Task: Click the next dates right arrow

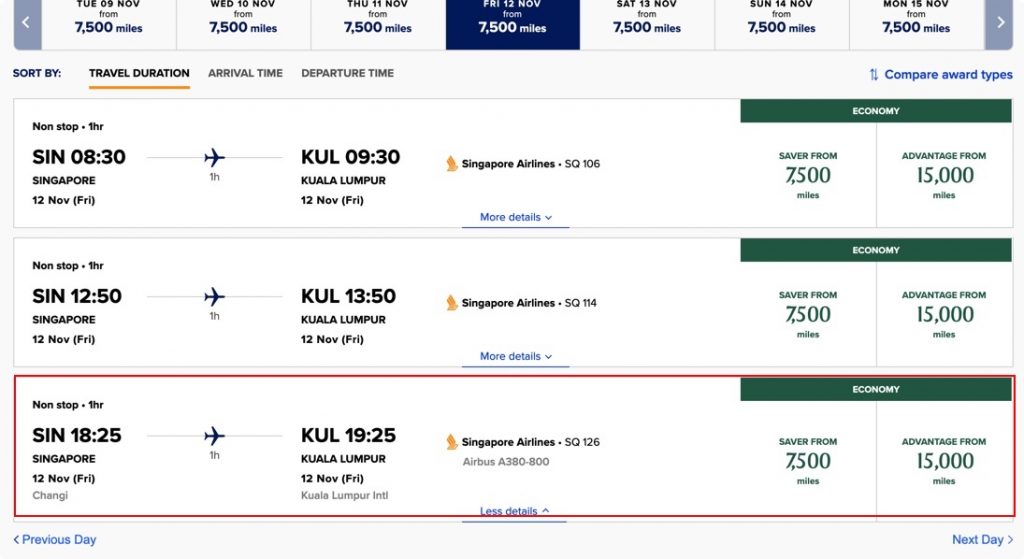Action: (x=999, y=24)
